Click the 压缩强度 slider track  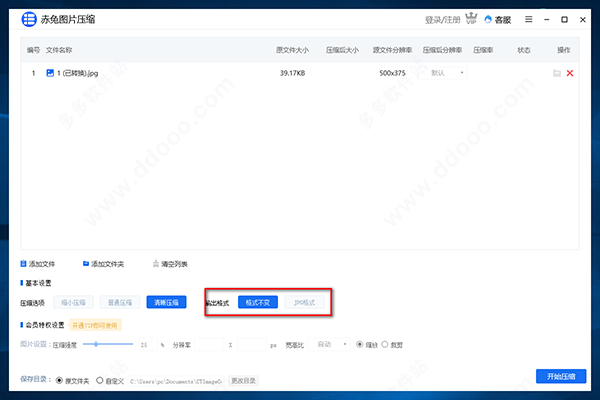108,344
